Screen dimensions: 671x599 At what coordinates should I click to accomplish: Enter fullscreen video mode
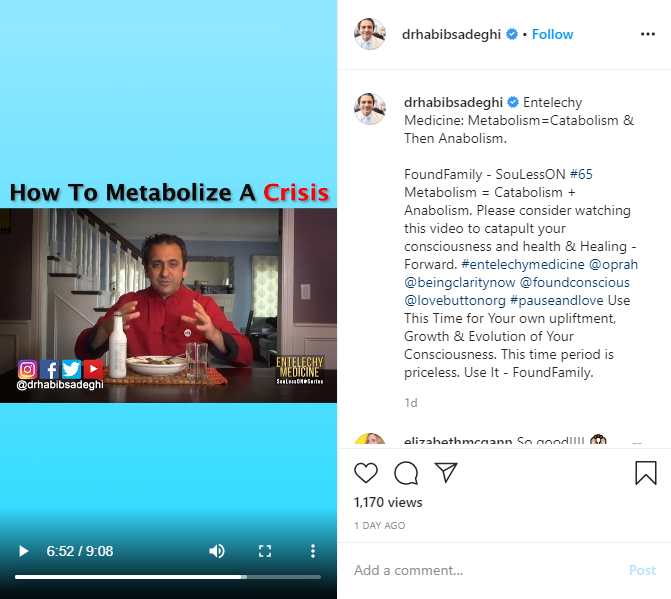tap(265, 551)
